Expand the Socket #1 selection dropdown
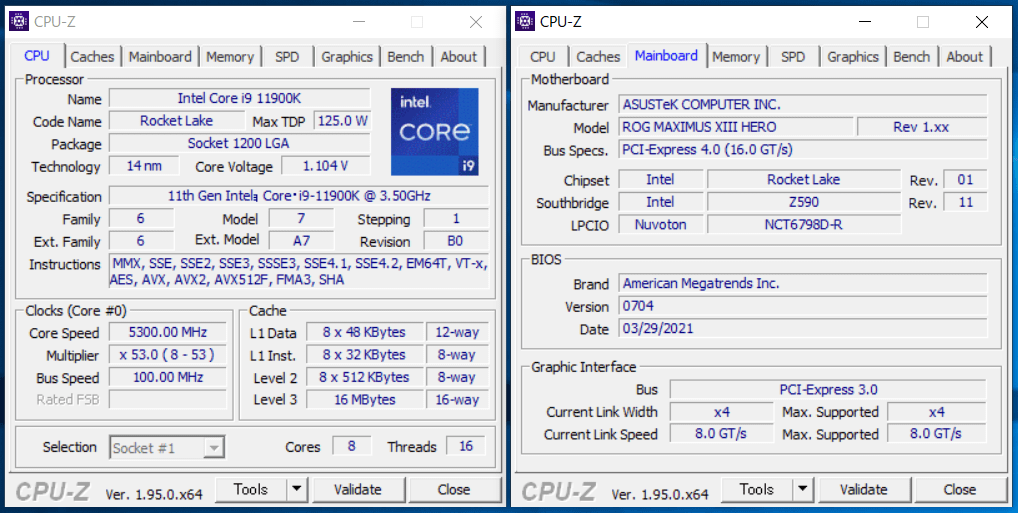Image resolution: width=1018 pixels, height=513 pixels. tap(214, 447)
